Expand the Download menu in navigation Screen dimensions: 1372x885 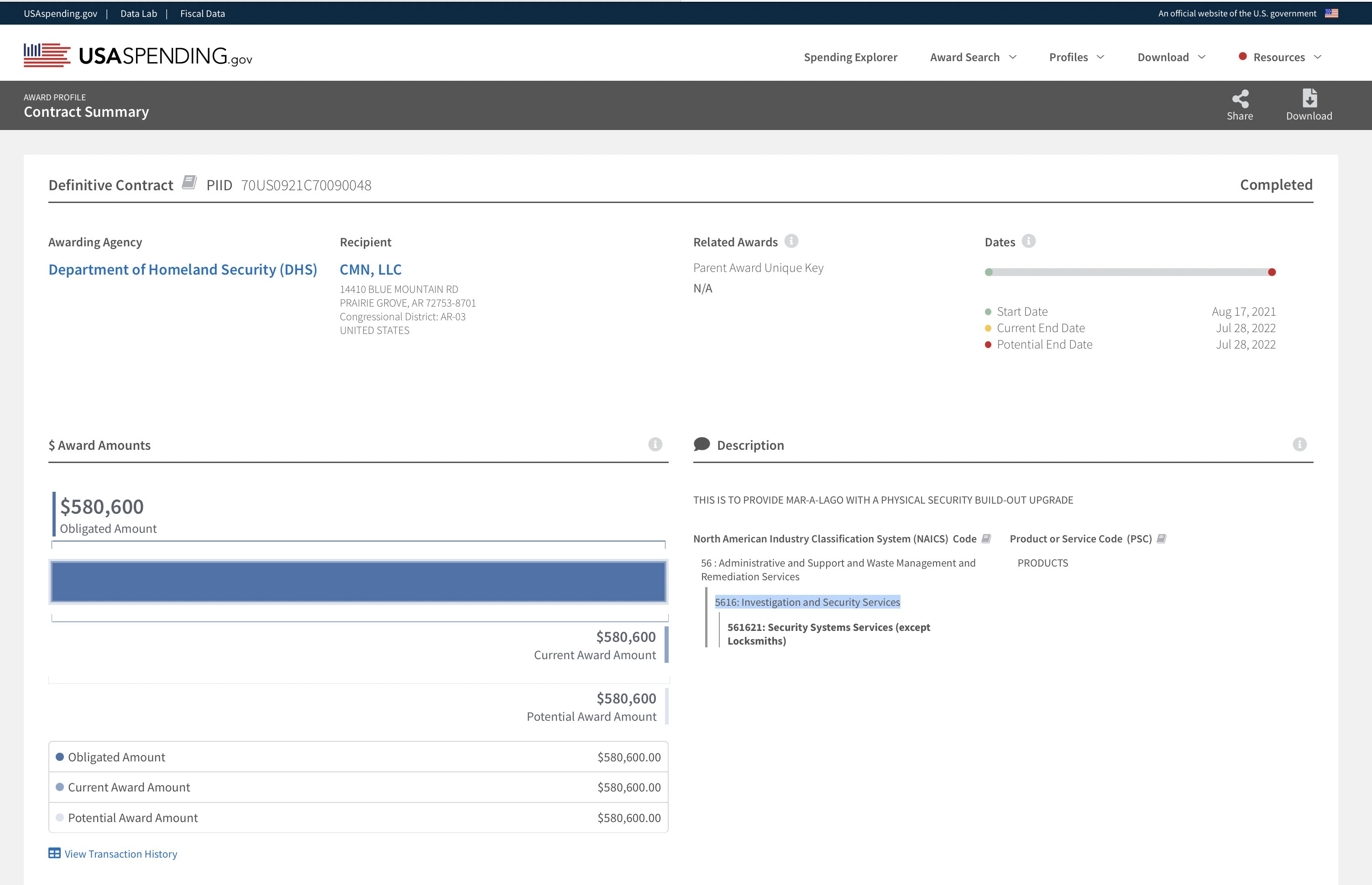click(1171, 57)
